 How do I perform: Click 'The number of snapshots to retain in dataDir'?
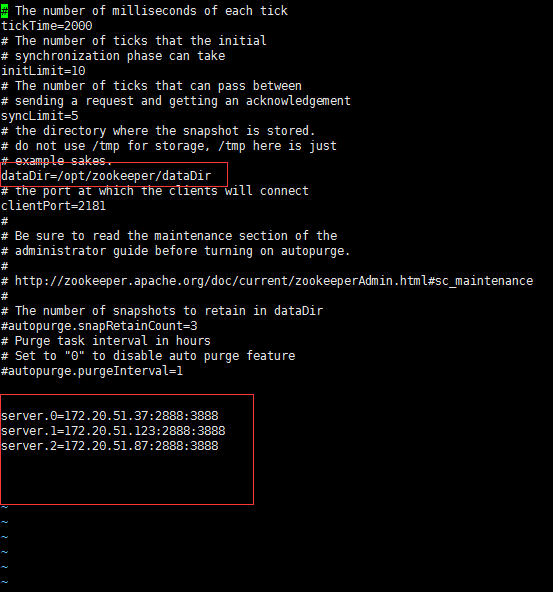pos(169,311)
